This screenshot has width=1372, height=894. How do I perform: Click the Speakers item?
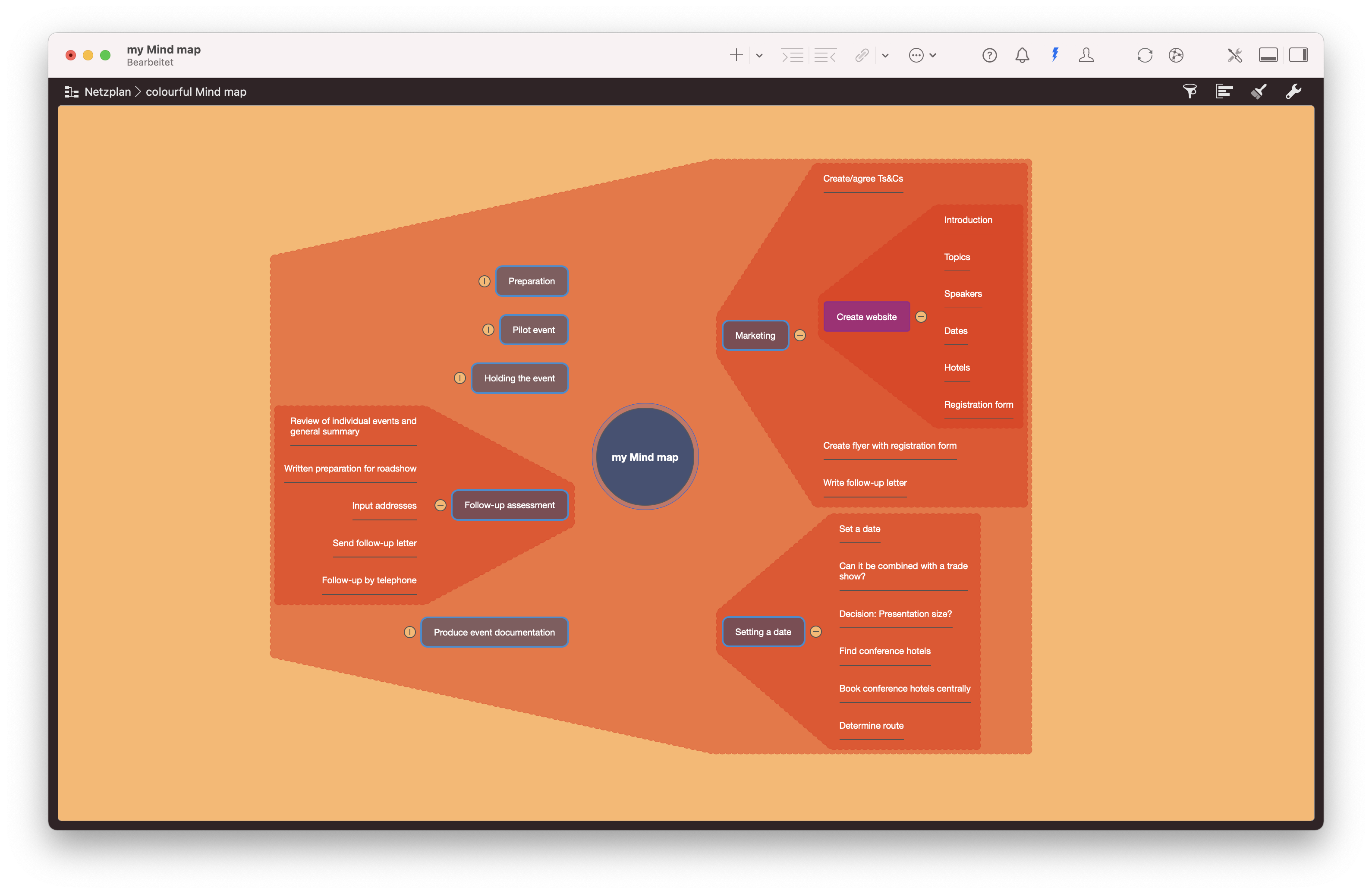[x=963, y=294]
